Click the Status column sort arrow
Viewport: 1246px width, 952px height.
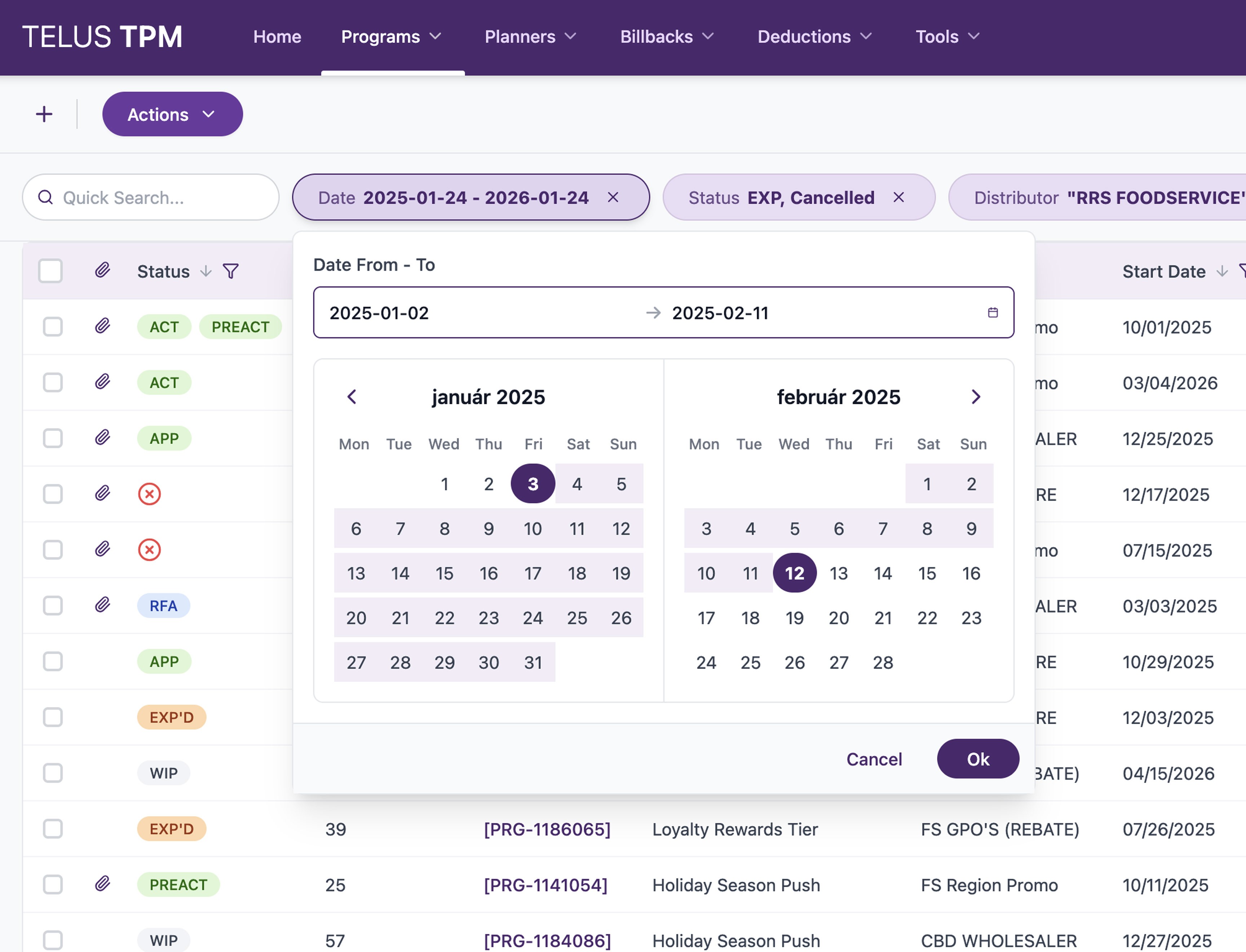click(x=206, y=272)
